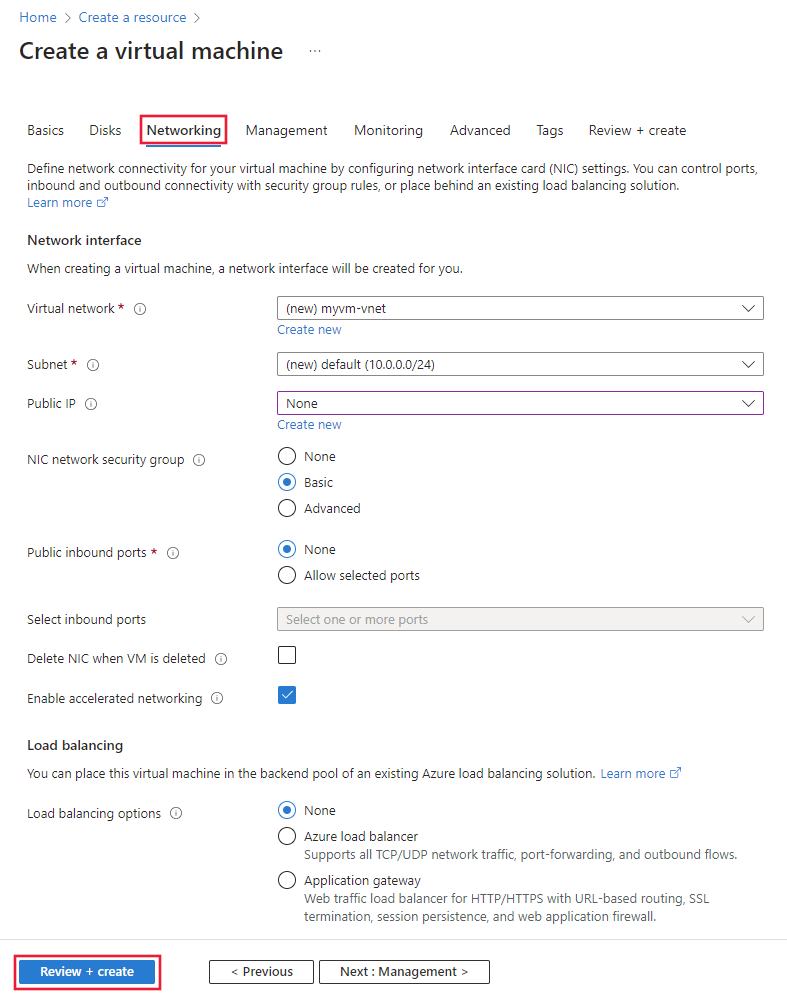This screenshot has height=1007, width=787.
Task: Click the Virtual network info icon
Action: point(139,309)
